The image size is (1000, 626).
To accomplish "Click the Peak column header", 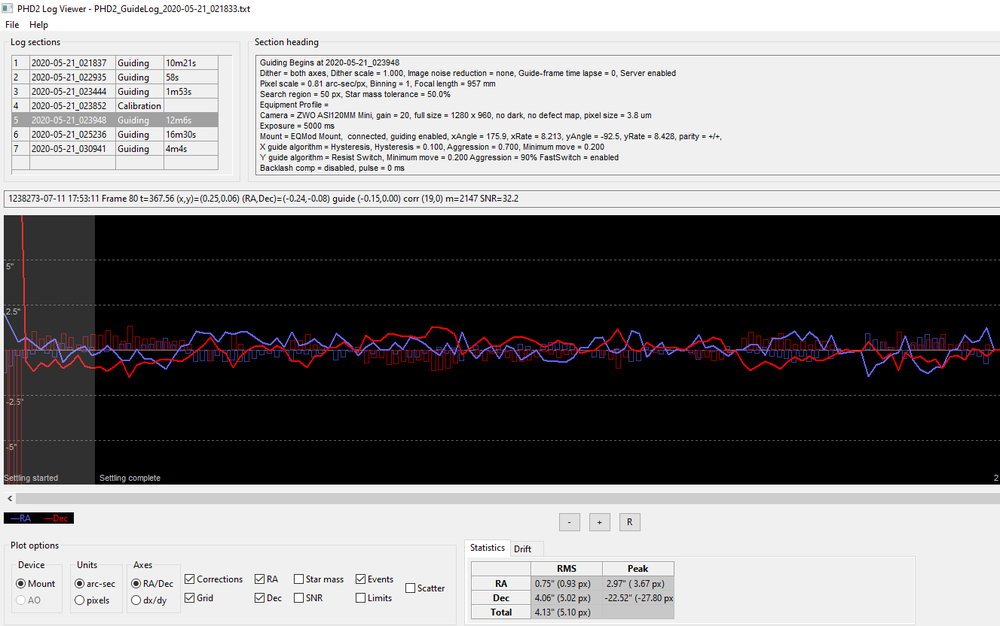I will (x=638, y=569).
